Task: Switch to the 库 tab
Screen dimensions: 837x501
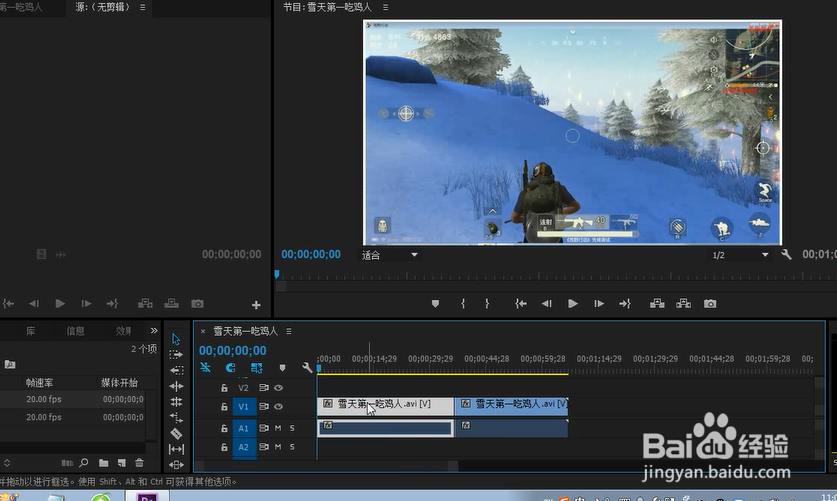Action: pyautogui.click(x=31, y=331)
